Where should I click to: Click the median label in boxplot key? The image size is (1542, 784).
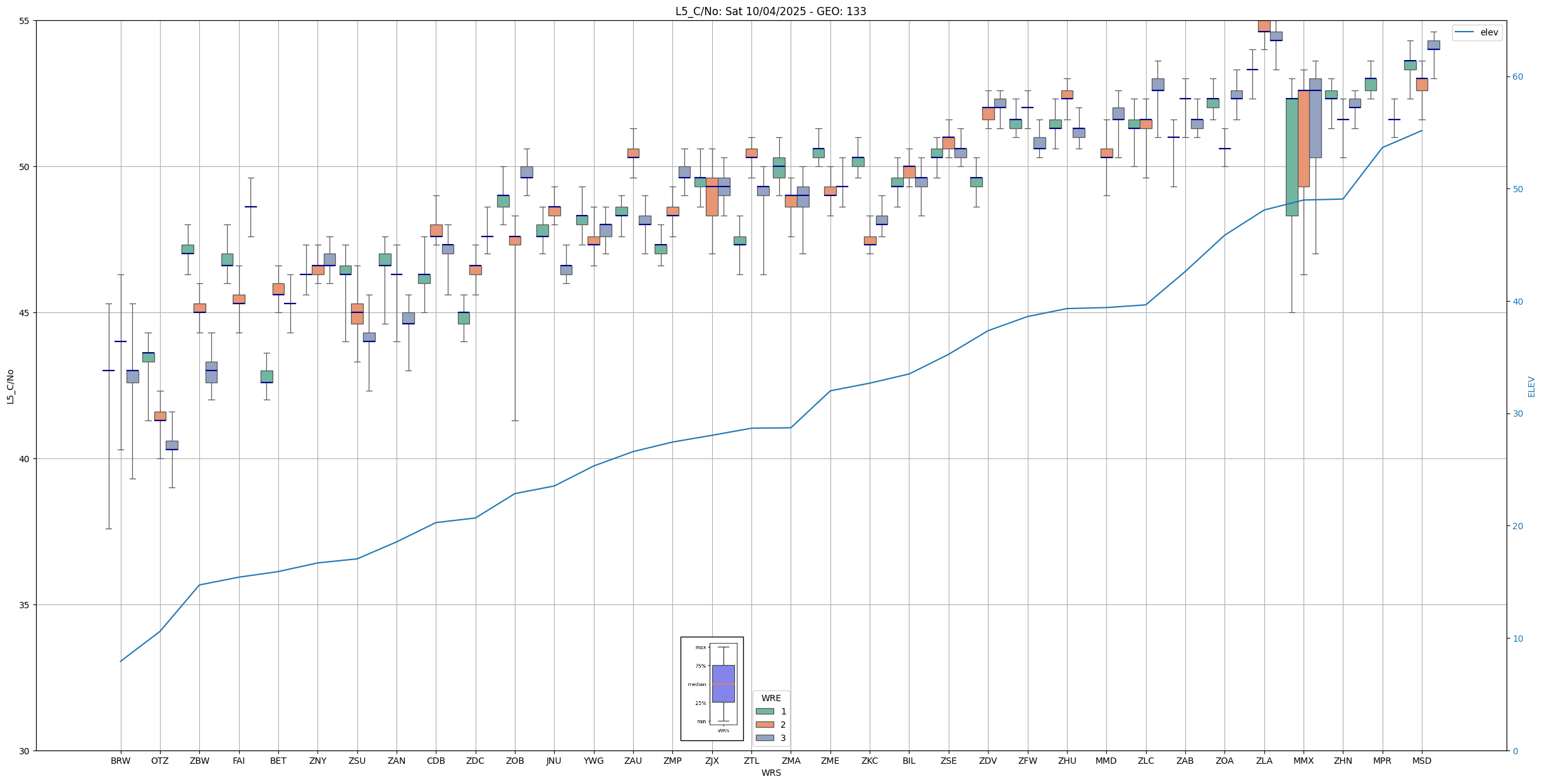point(696,684)
